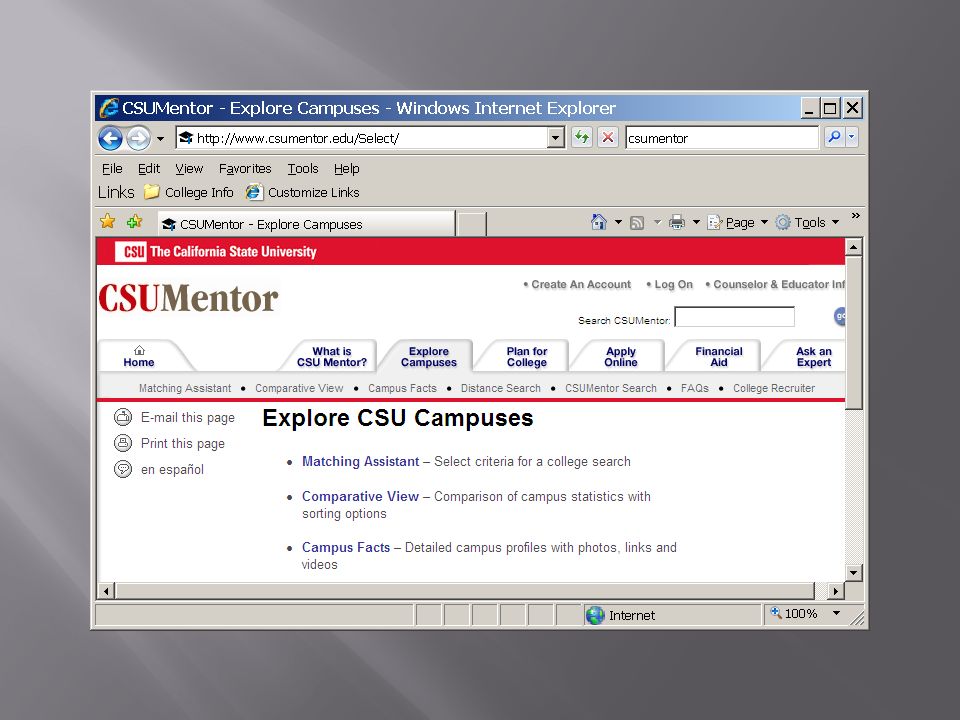Click the RSS feeds icon

point(637,223)
